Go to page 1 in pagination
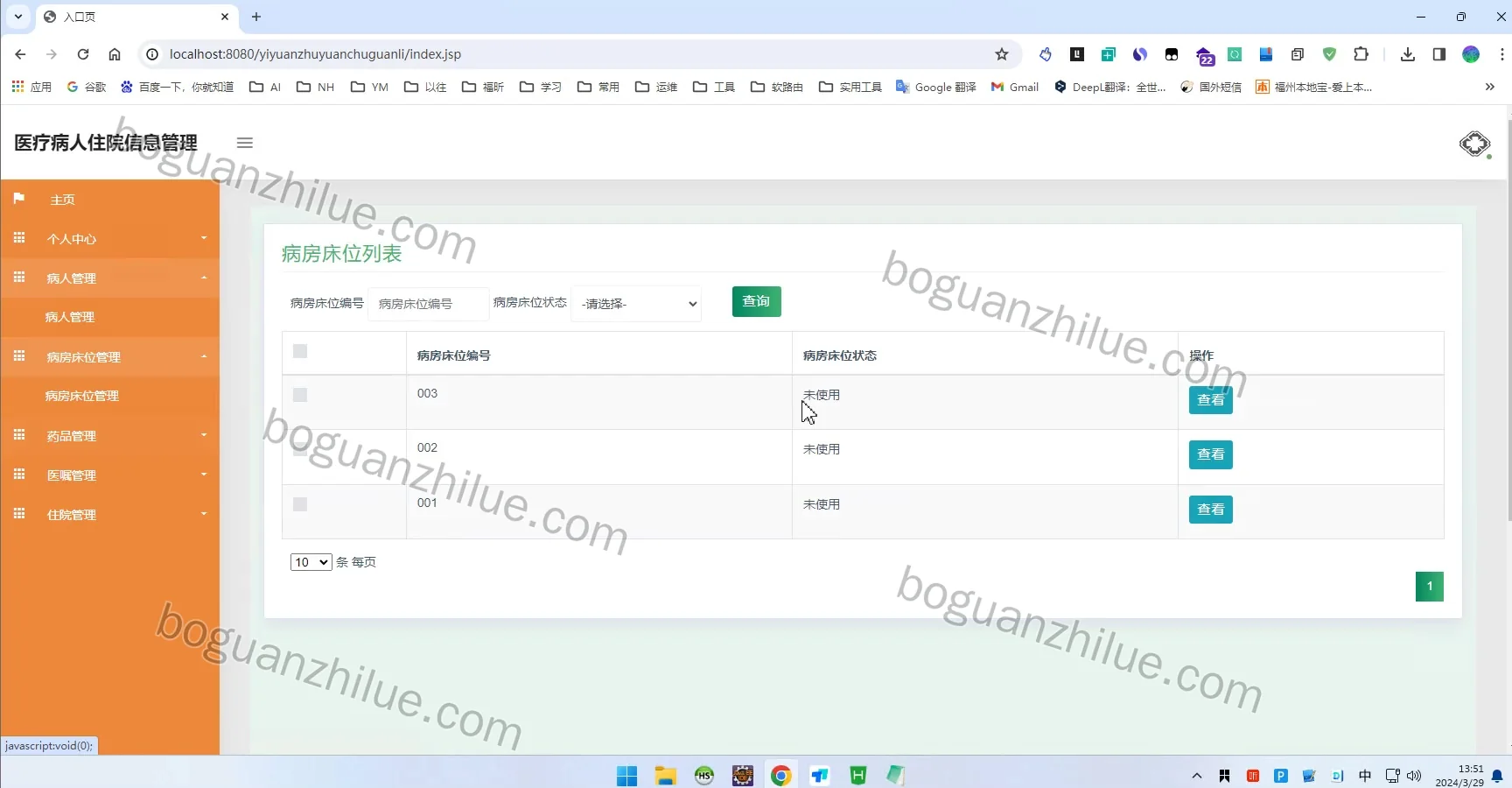 tap(1430, 587)
